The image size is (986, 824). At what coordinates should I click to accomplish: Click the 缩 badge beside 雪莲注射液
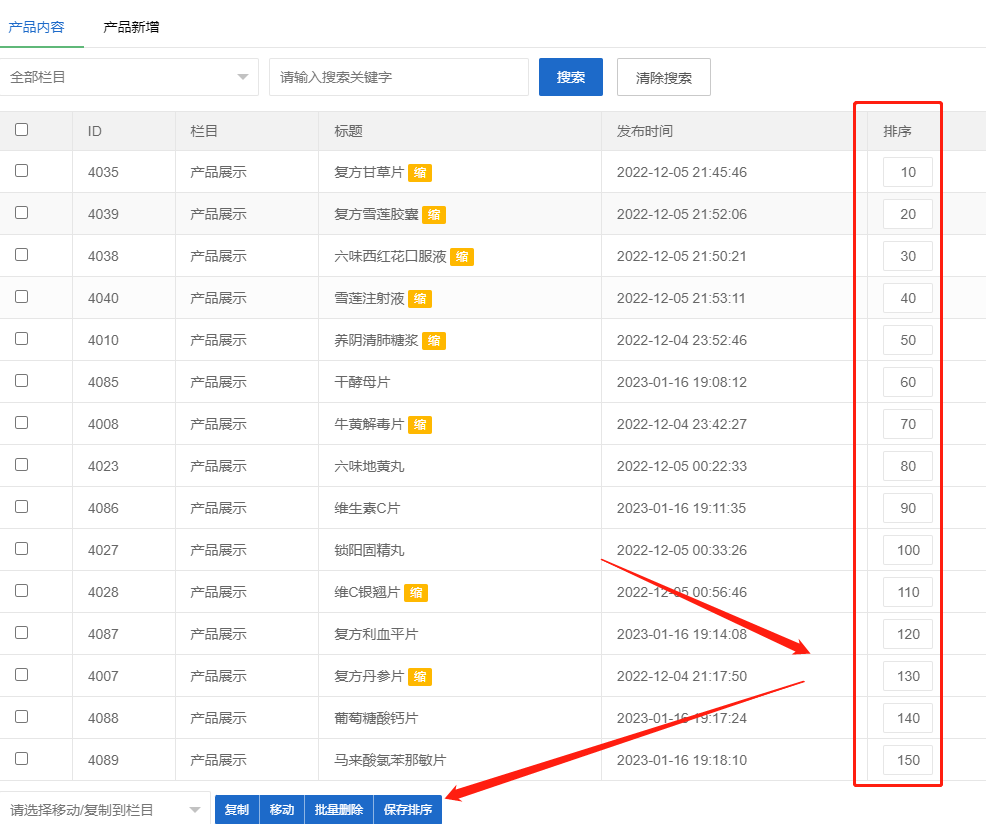(x=420, y=299)
